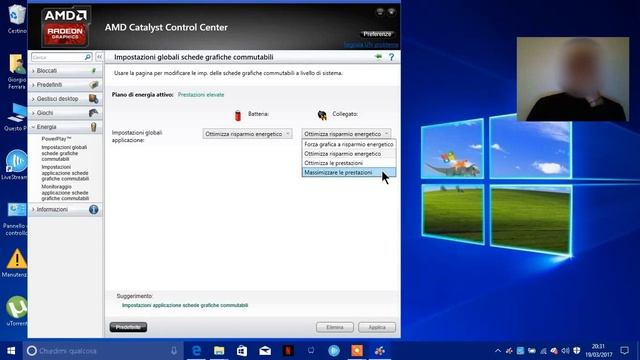Click the Cortana microphone icon
This screenshot has height=360, width=640.
click(174, 351)
